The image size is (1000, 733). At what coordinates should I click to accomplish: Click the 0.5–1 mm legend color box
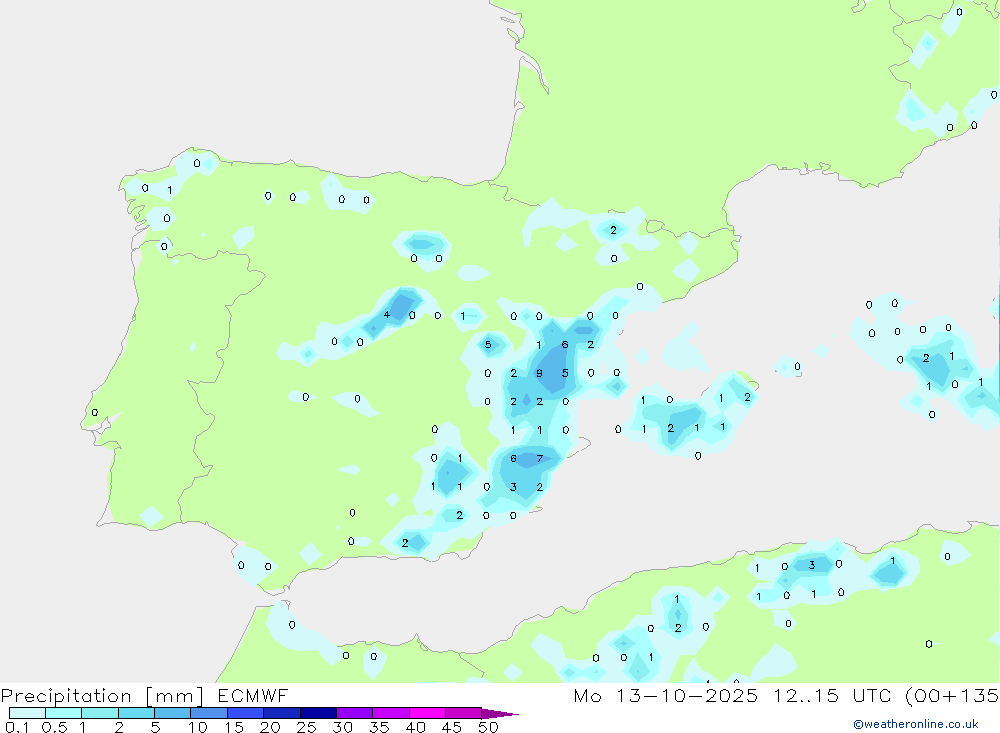(x=64, y=713)
